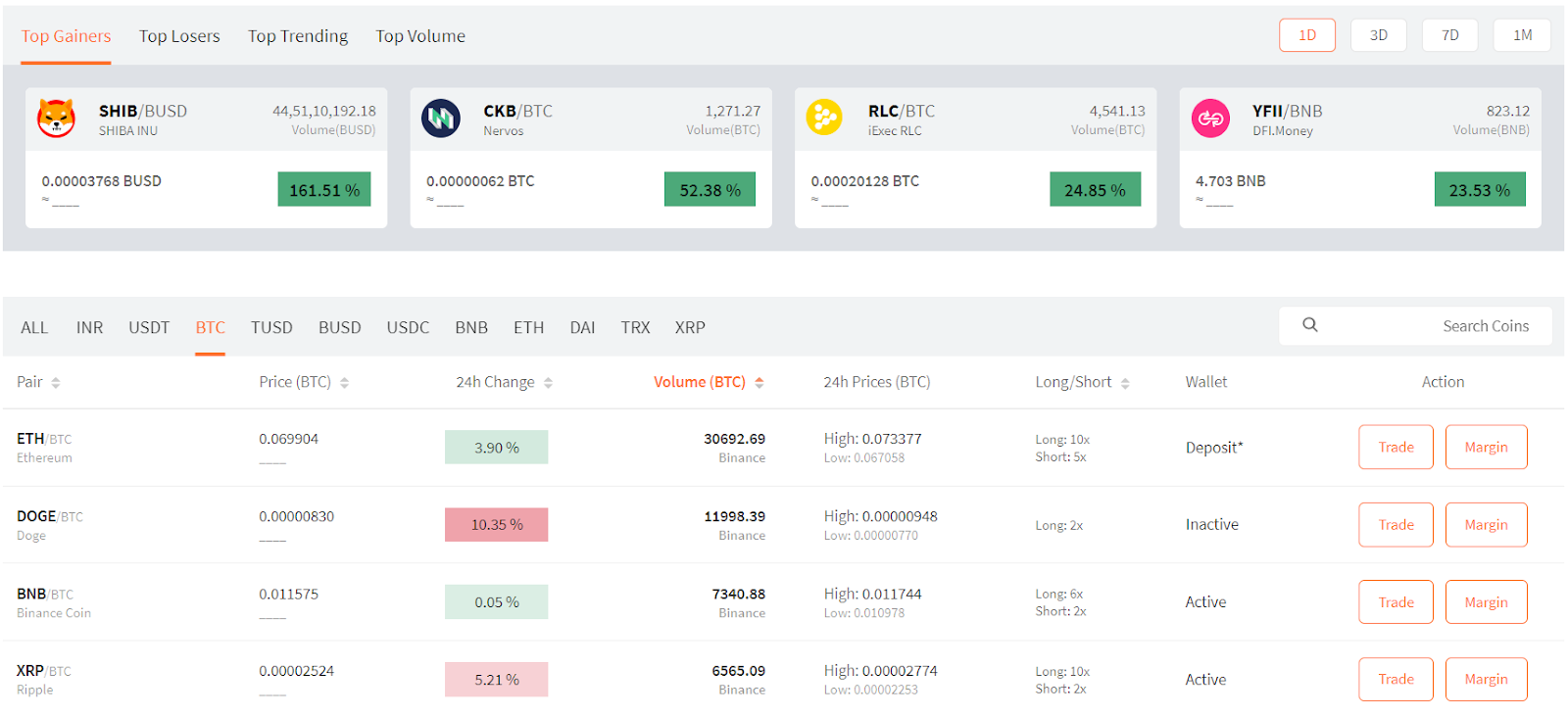The height and width of the screenshot is (716, 1568).
Task: Sort by 24h Change column arrows
Action: pyautogui.click(x=548, y=383)
